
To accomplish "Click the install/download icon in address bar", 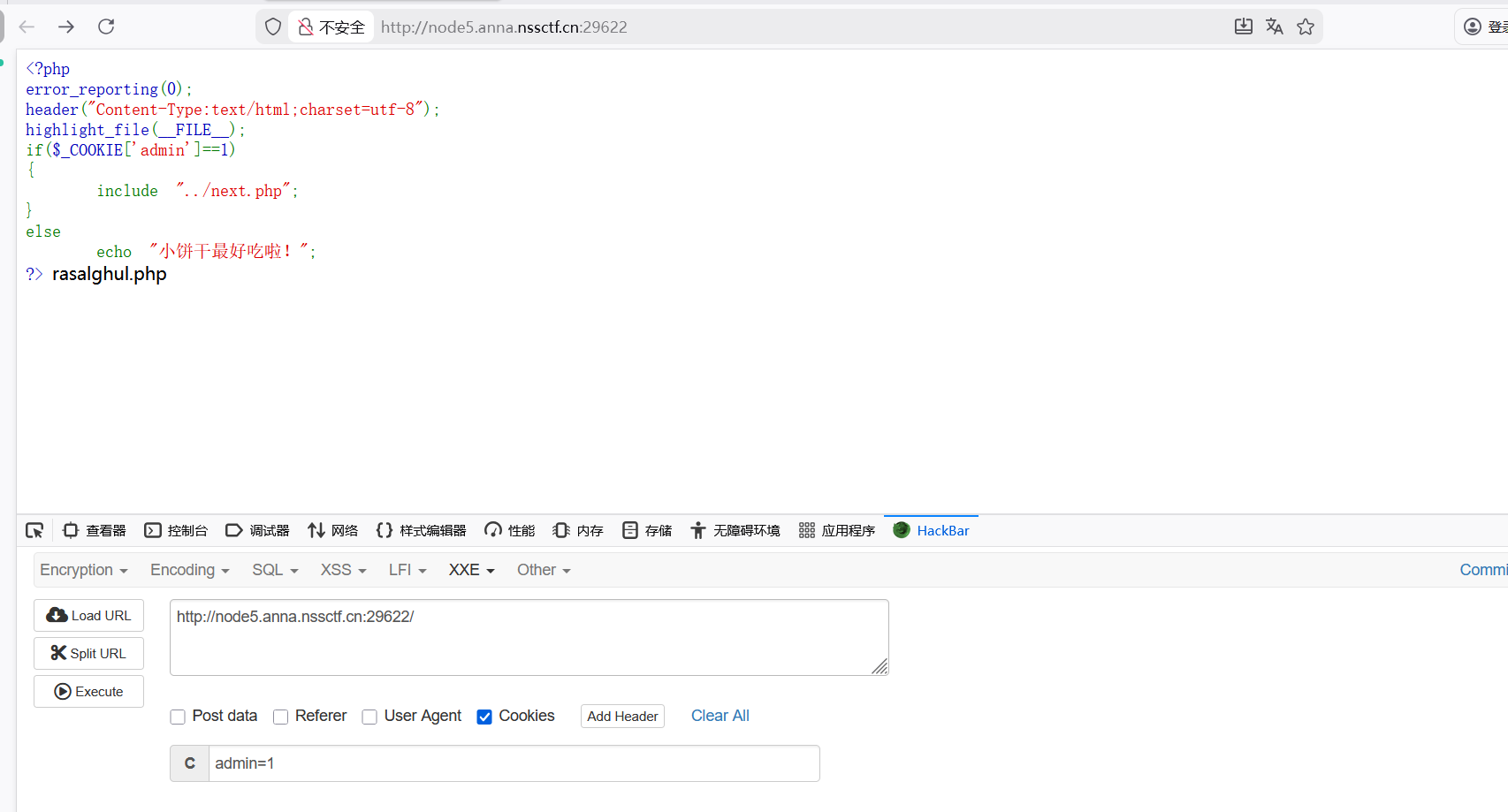I will (1243, 27).
